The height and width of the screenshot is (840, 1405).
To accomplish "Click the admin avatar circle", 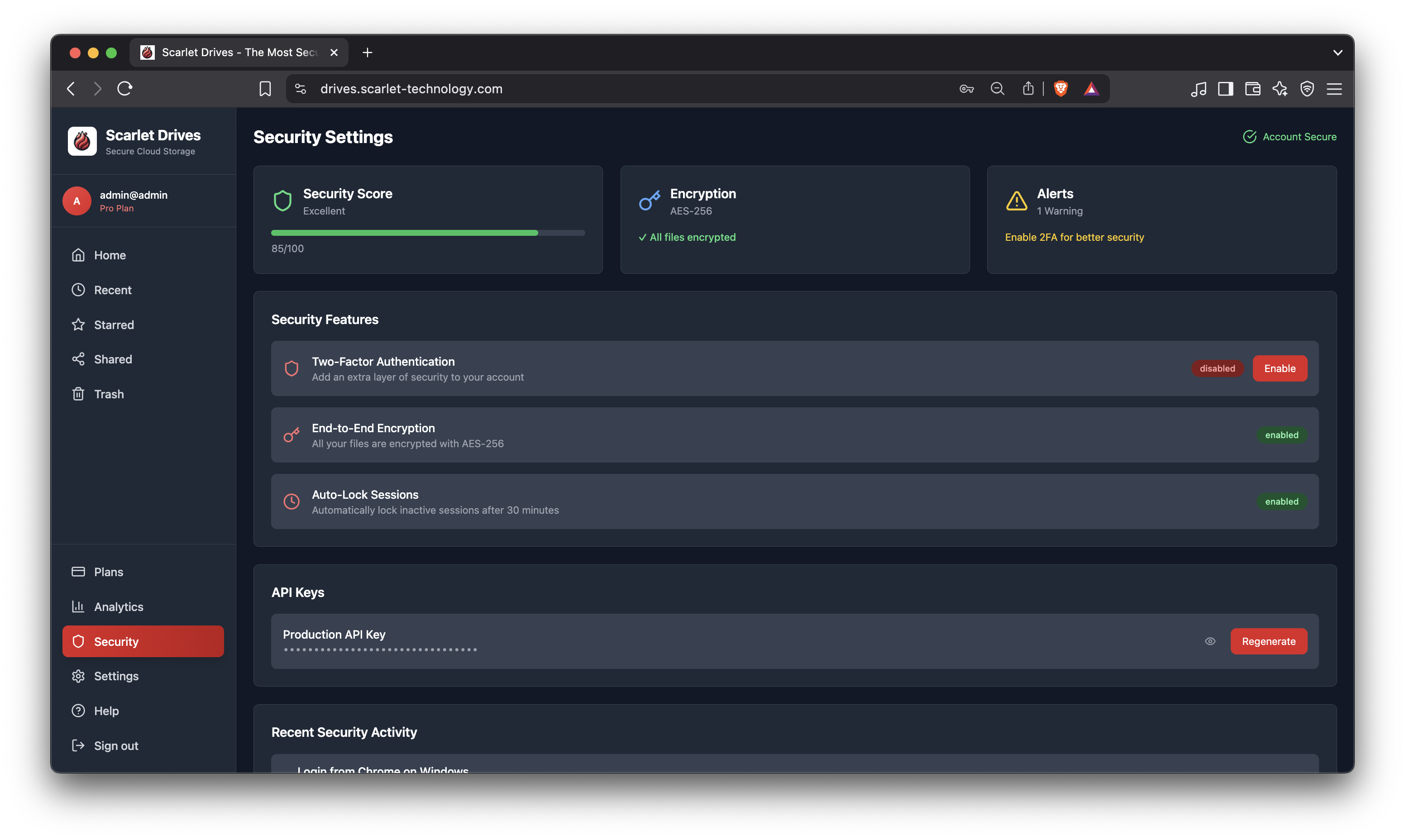I will (x=76, y=201).
